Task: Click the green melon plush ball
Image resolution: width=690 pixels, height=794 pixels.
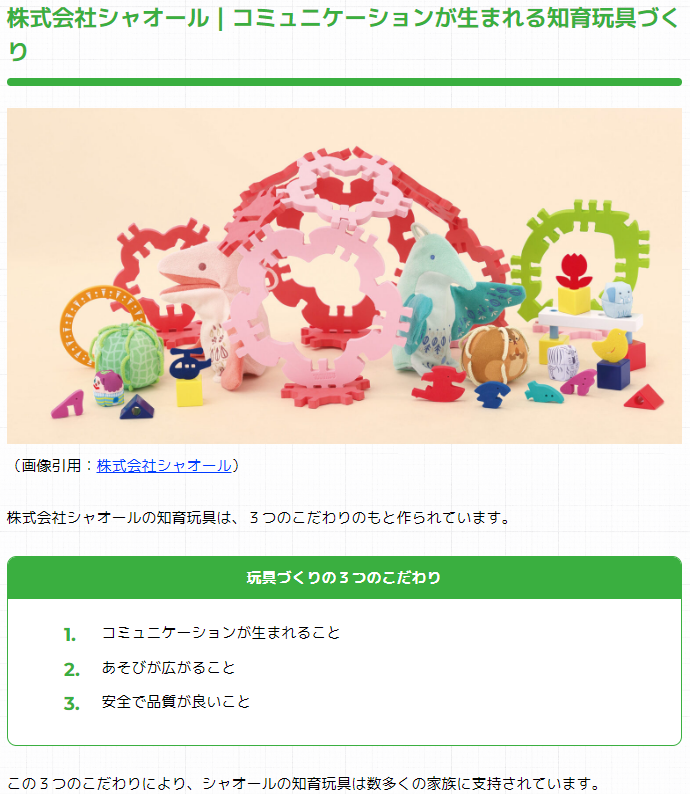Action: 127,354
